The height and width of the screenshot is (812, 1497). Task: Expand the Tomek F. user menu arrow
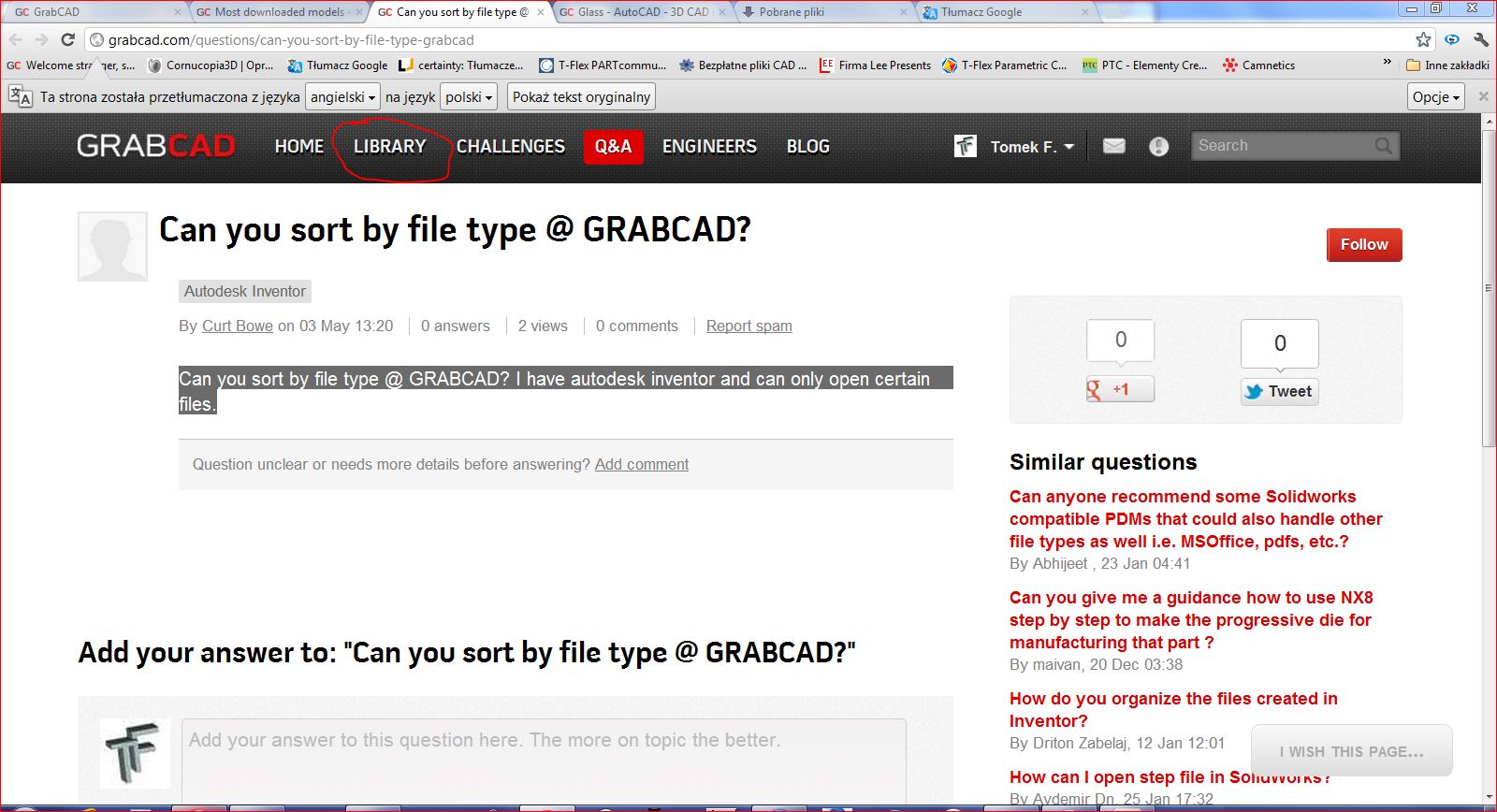coord(1068,147)
